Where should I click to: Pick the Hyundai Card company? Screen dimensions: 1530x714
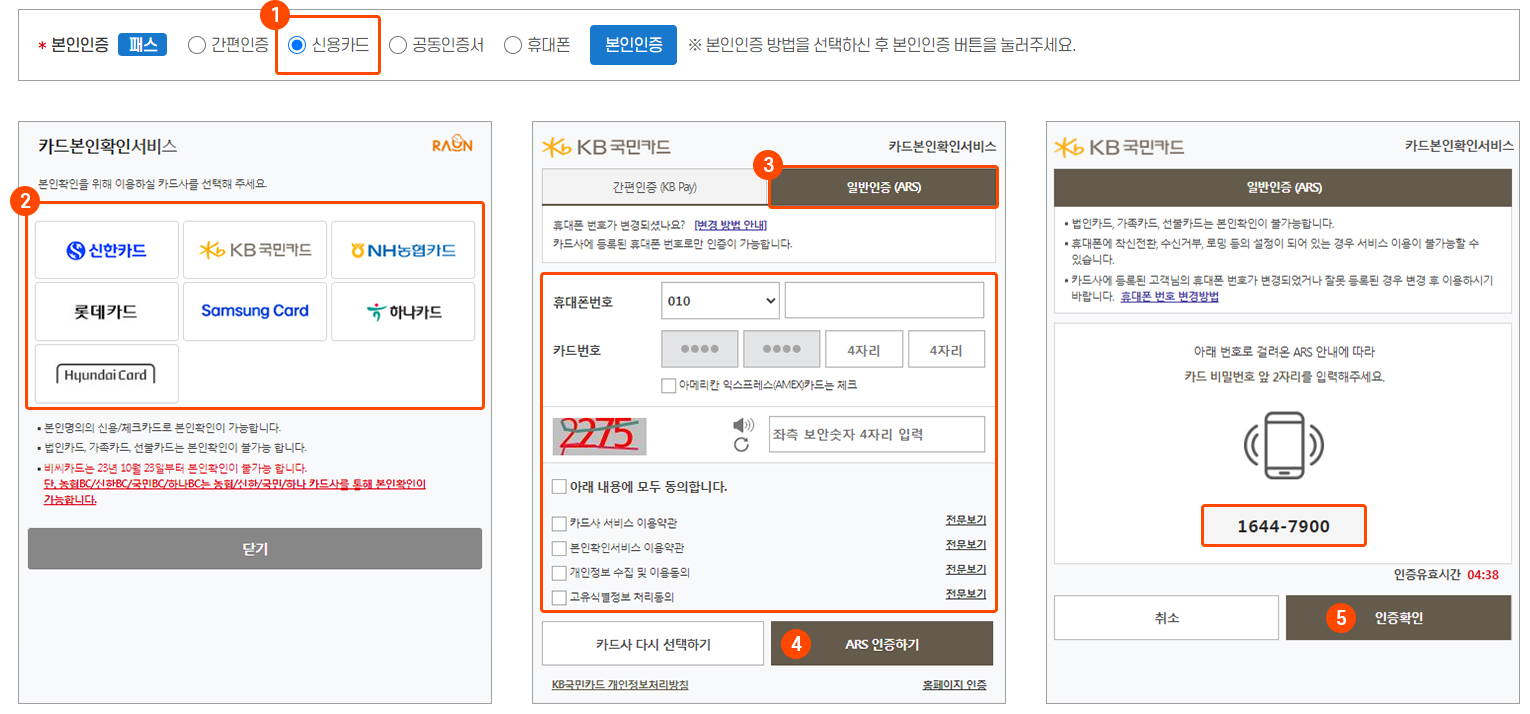[107, 374]
